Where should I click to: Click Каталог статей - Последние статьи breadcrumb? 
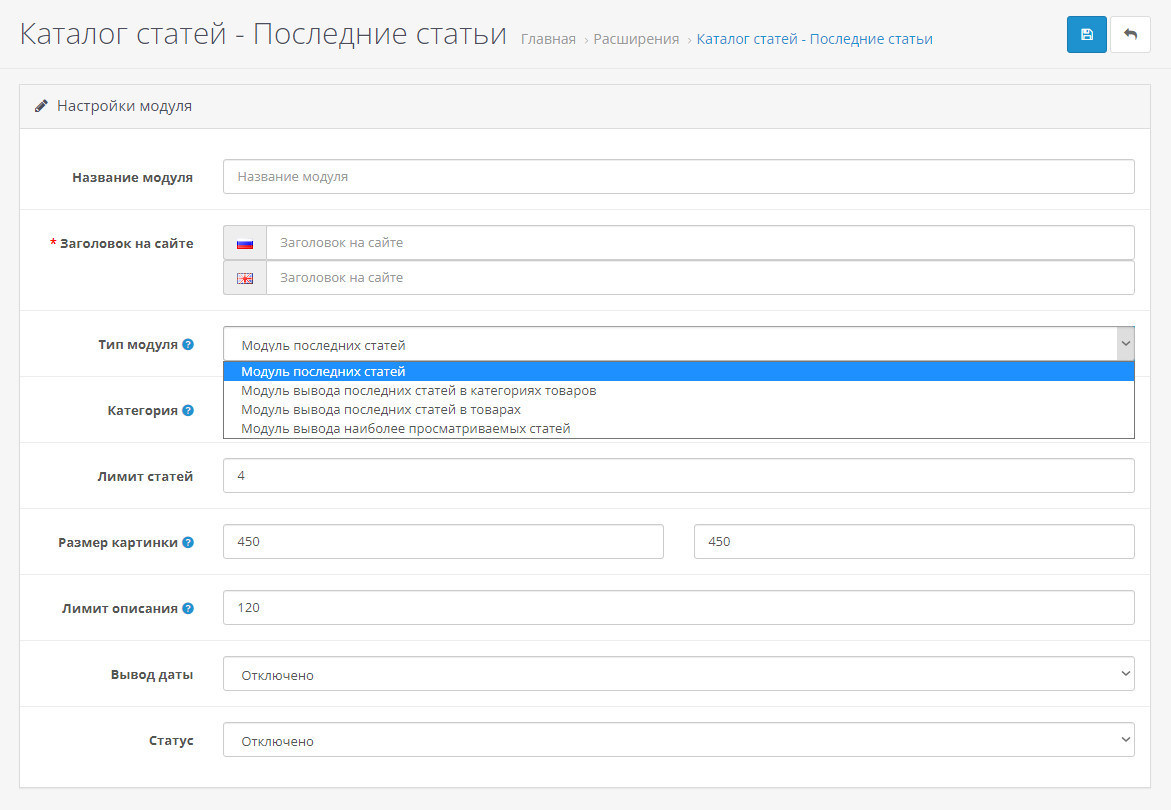click(815, 39)
